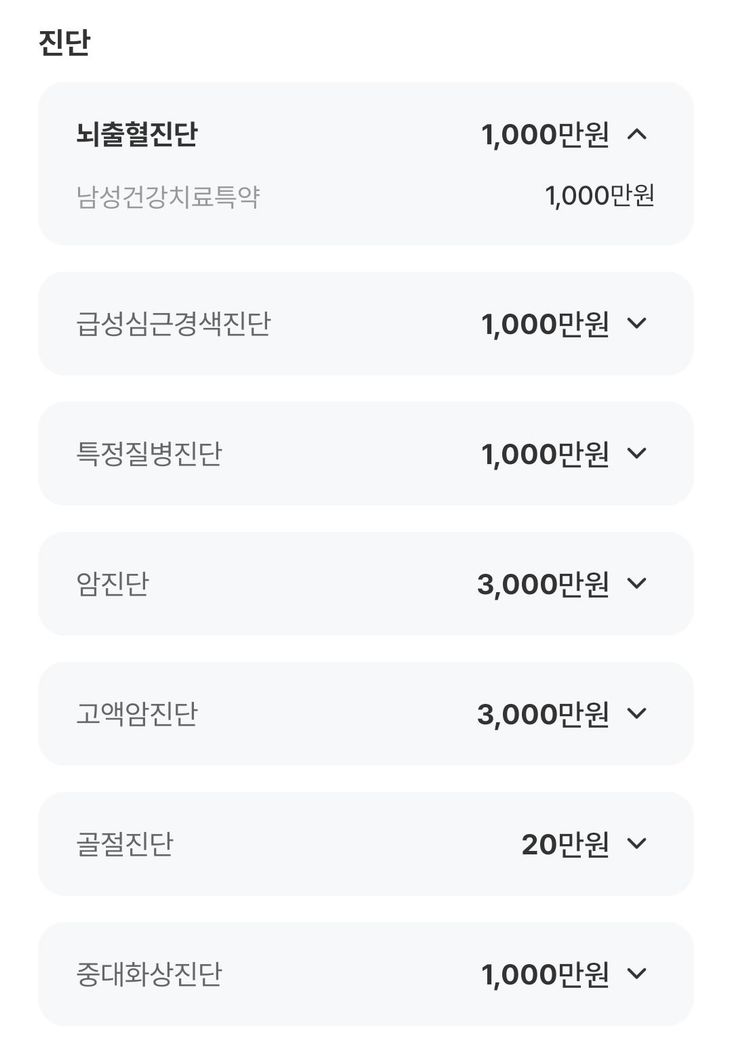
Task: Expand the 특정질병진단 chevron
Action: pyautogui.click(x=637, y=453)
